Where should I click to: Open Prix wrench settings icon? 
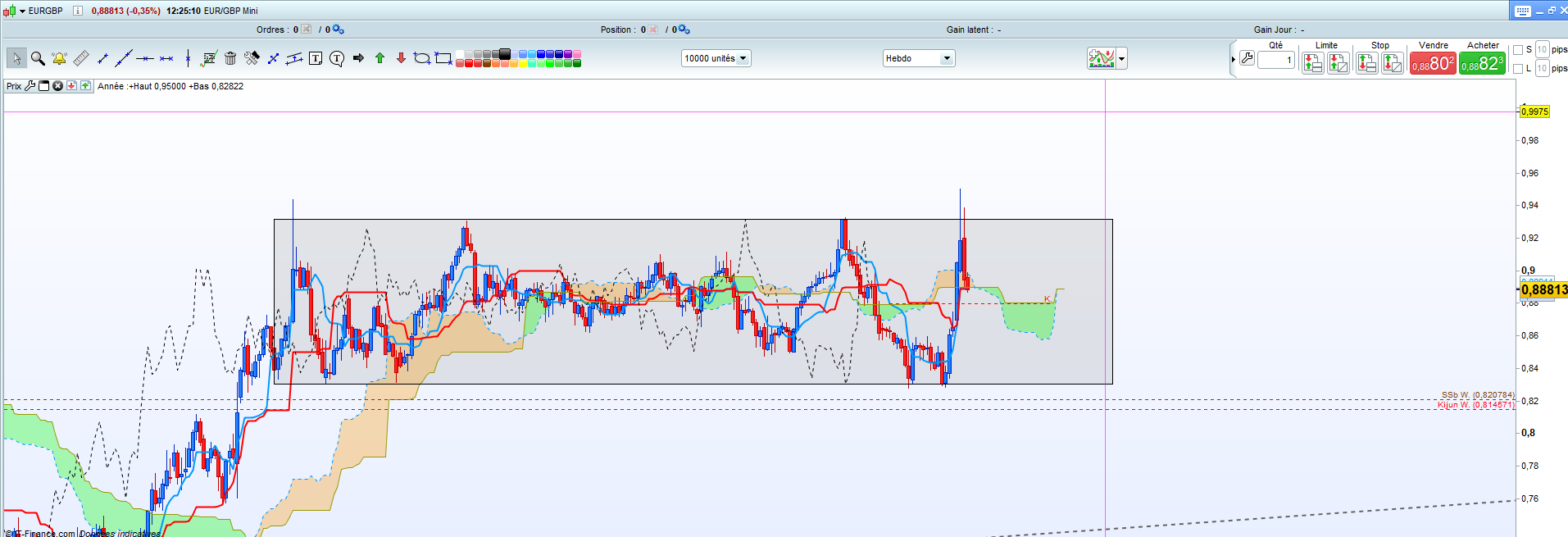click(30, 86)
